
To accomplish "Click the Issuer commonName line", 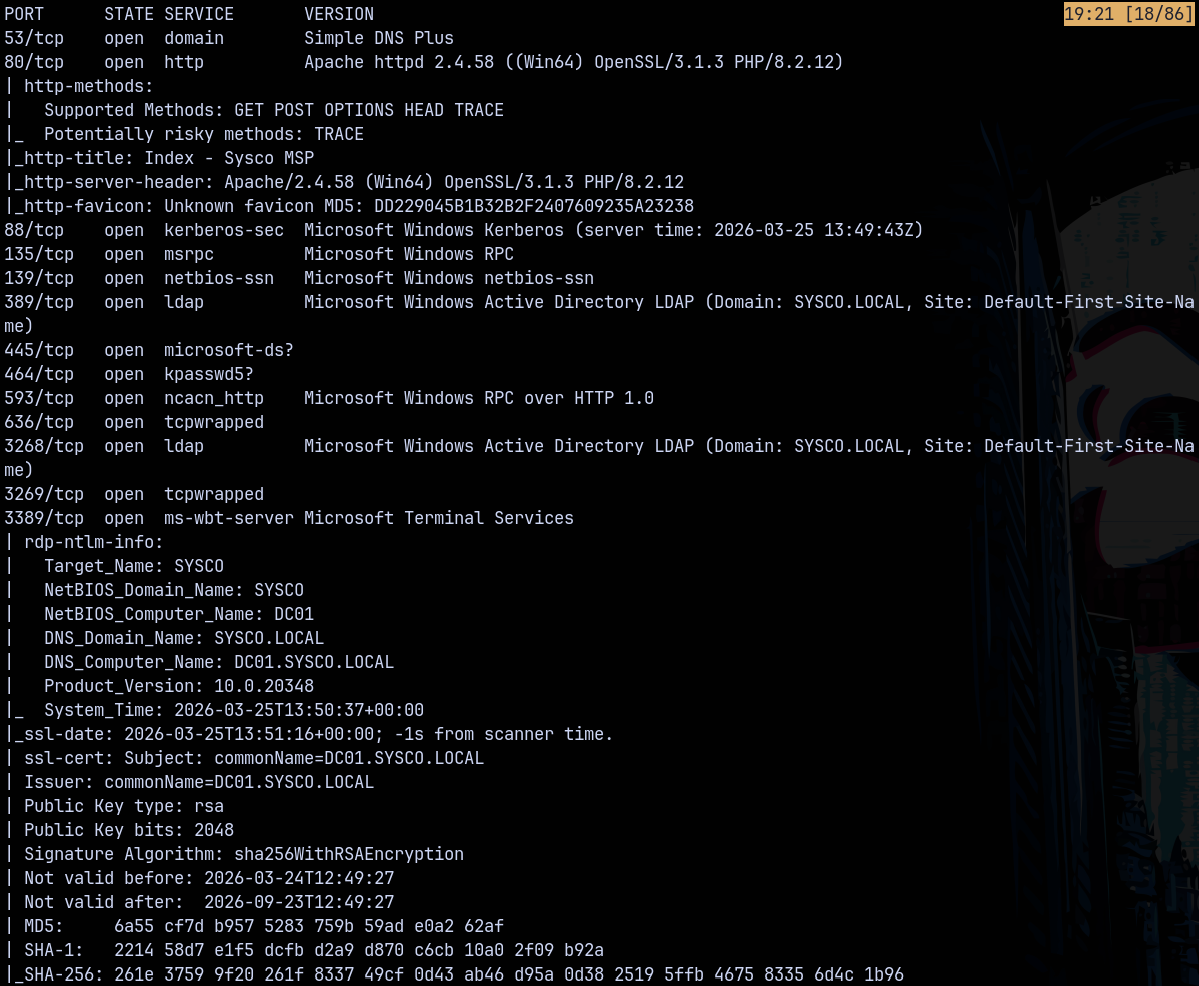I will pyautogui.click(x=198, y=782).
